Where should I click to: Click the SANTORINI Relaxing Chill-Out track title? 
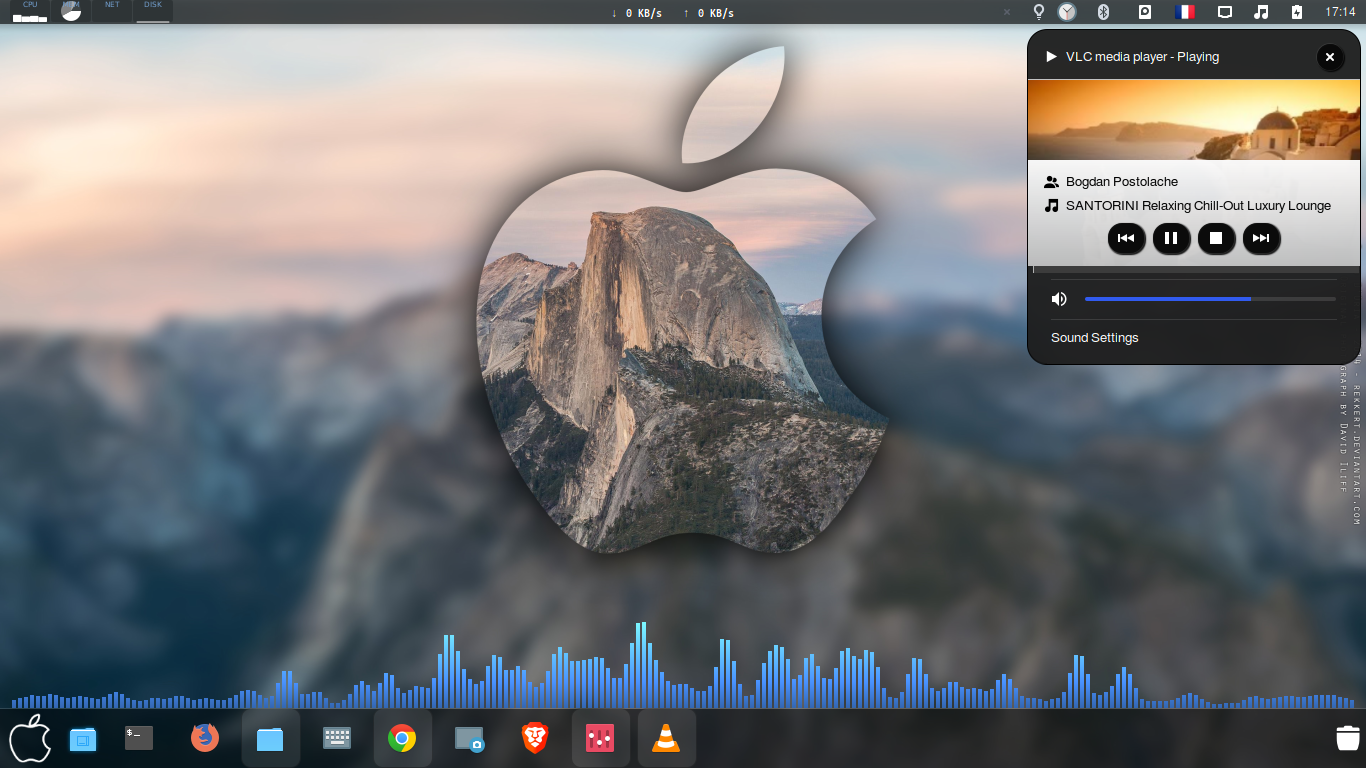click(1198, 206)
